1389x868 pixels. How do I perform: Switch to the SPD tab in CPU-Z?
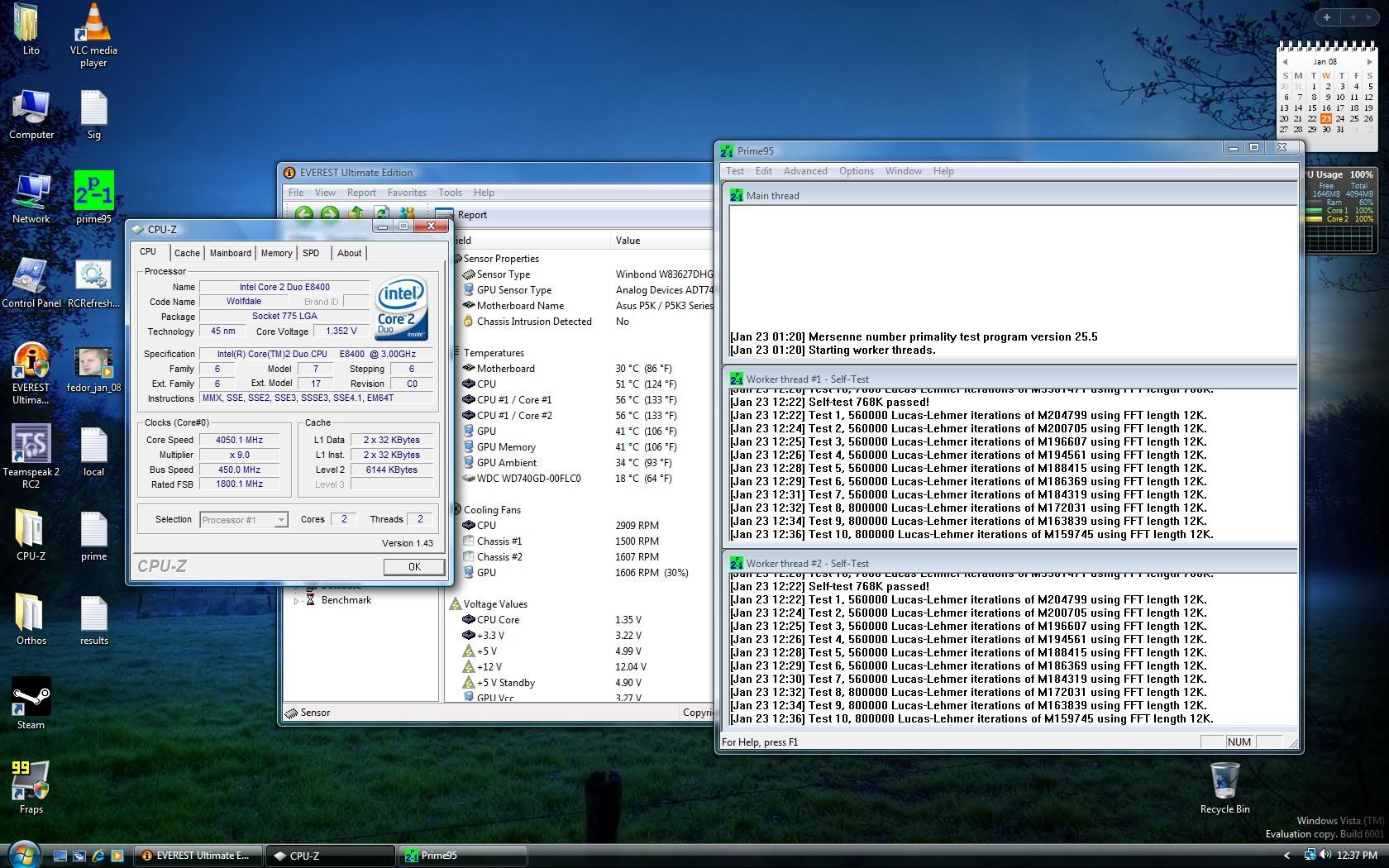[311, 253]
